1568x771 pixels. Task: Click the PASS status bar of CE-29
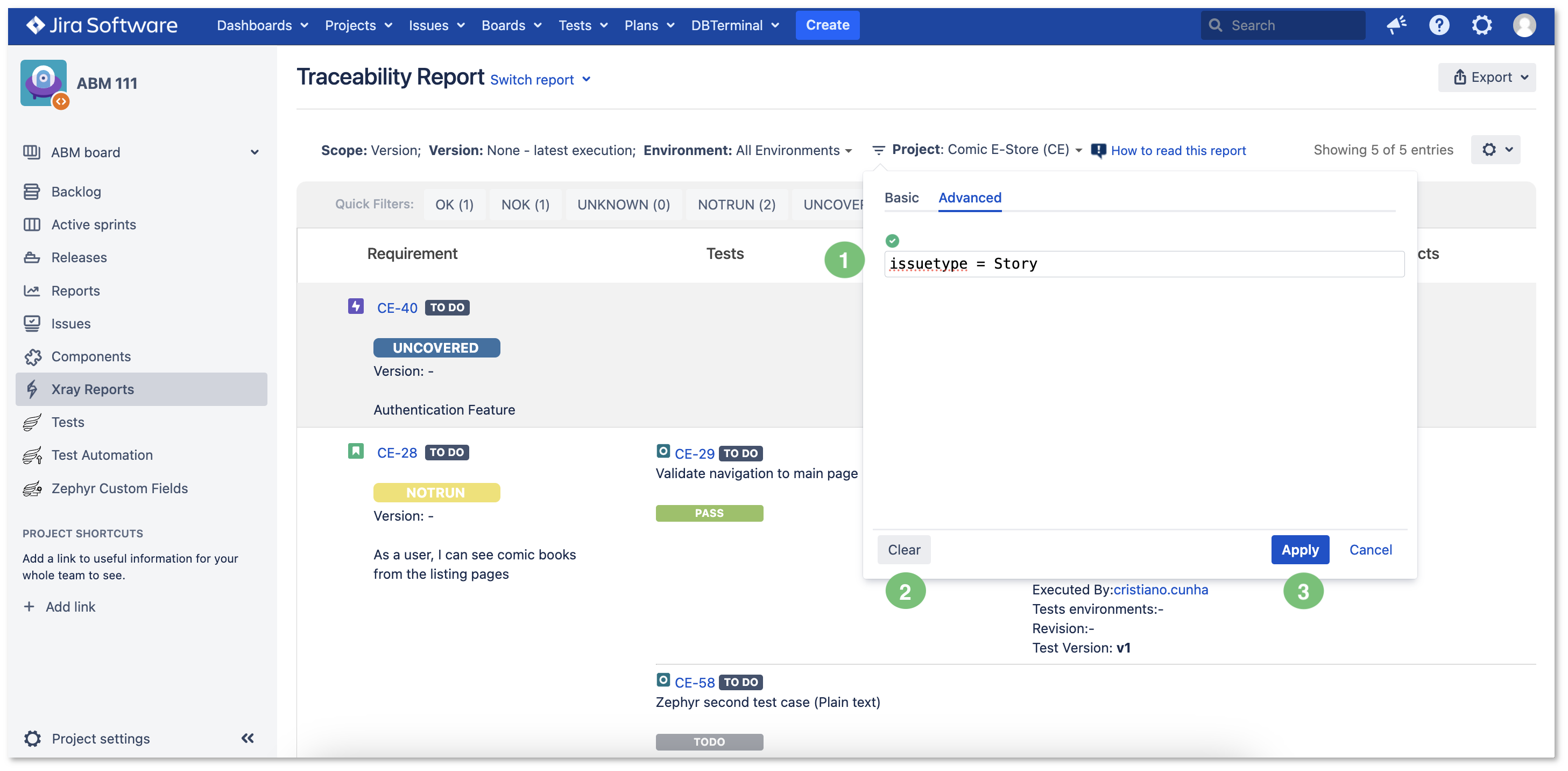pyautogui.click(x=709, y=513)
